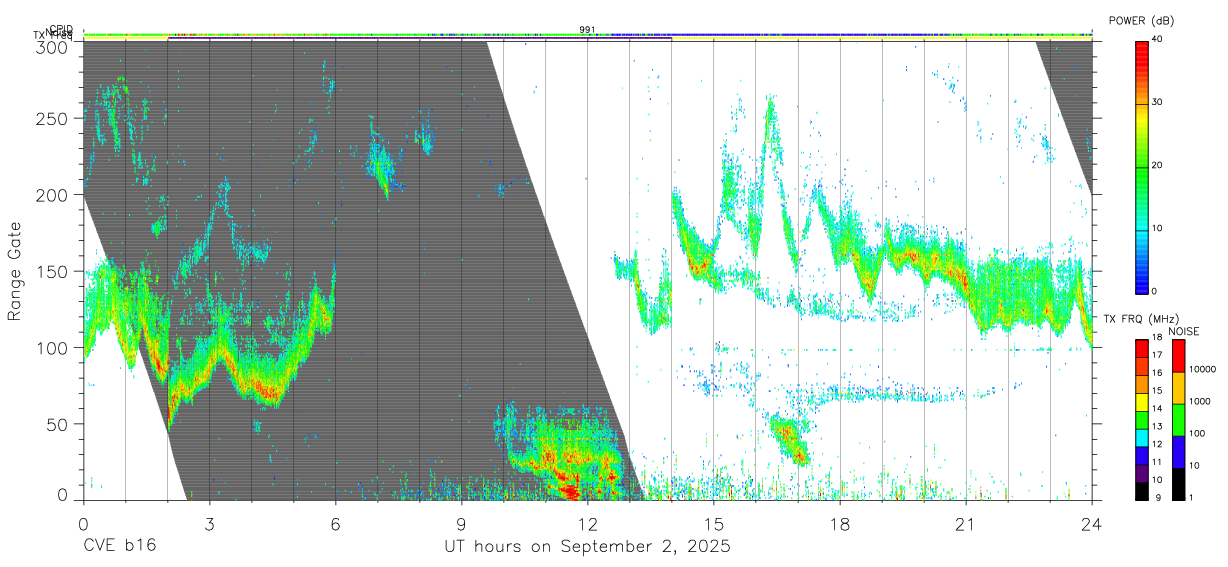Click the 991 CPID value above the plot
This screenshot has height=567, width=1228.
(x=587, y=30)
